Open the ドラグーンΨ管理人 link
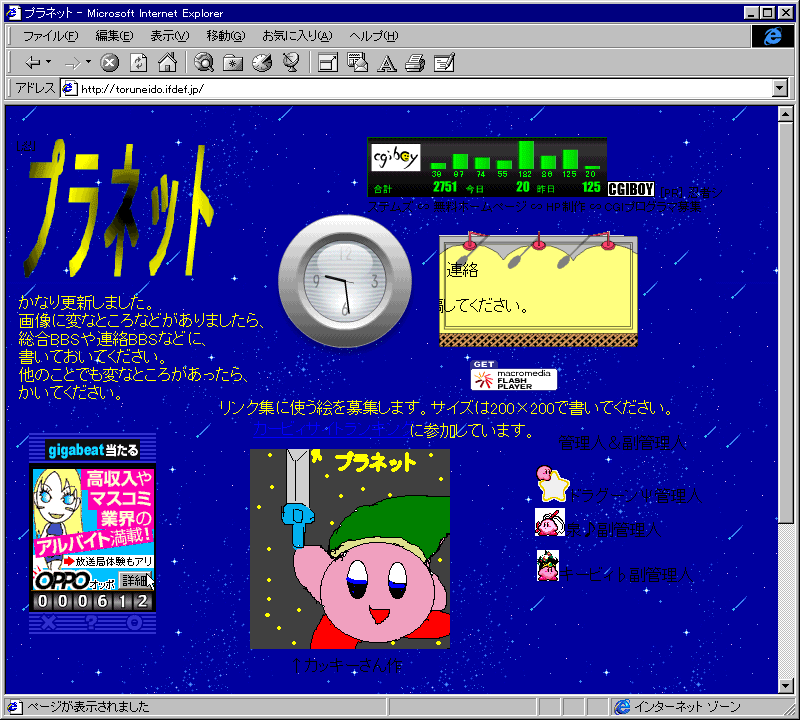Viewport: 800px width, 720px height. pos(635,495)
